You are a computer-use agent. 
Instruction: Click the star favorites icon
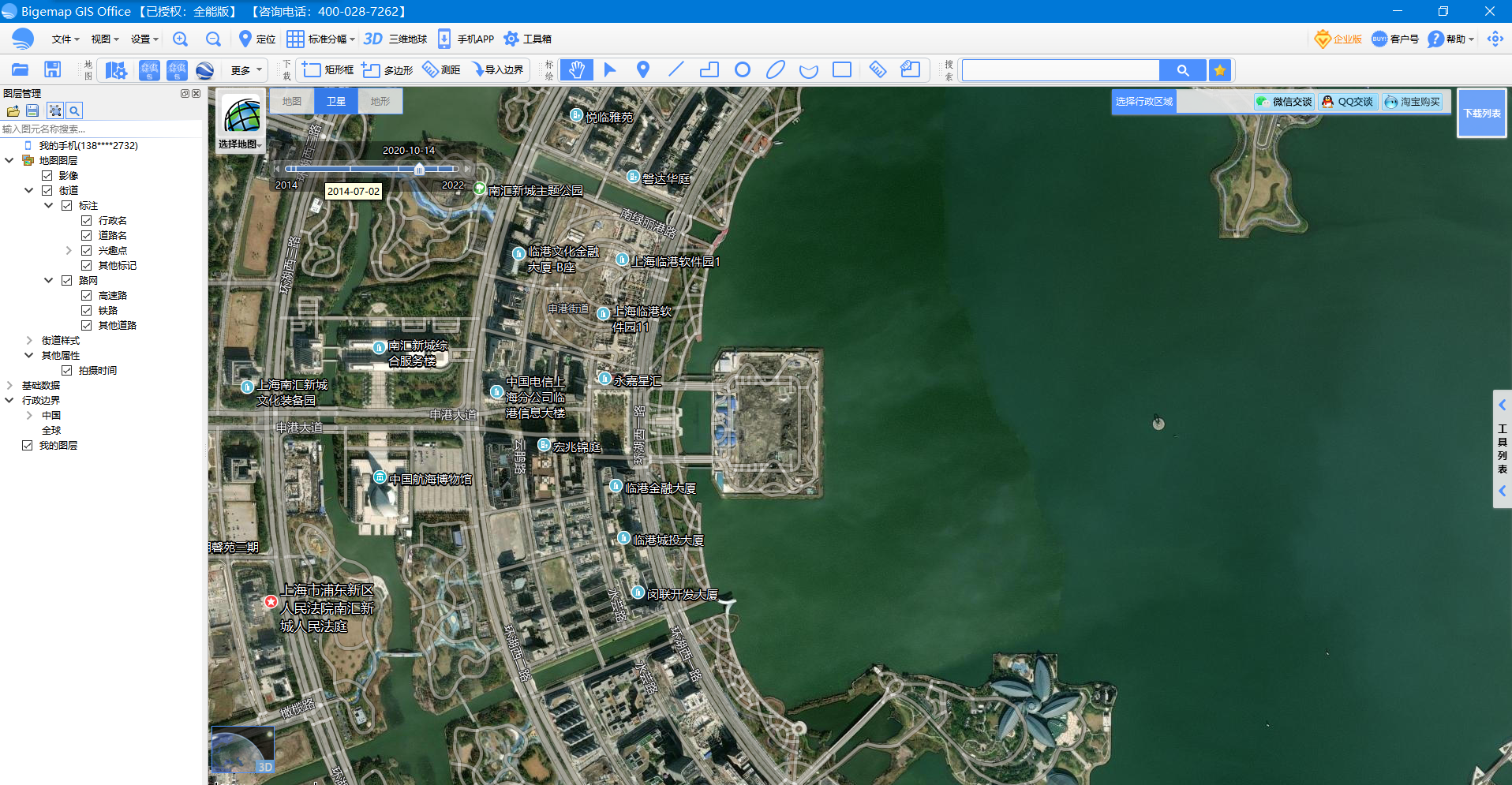point(1220,70)
